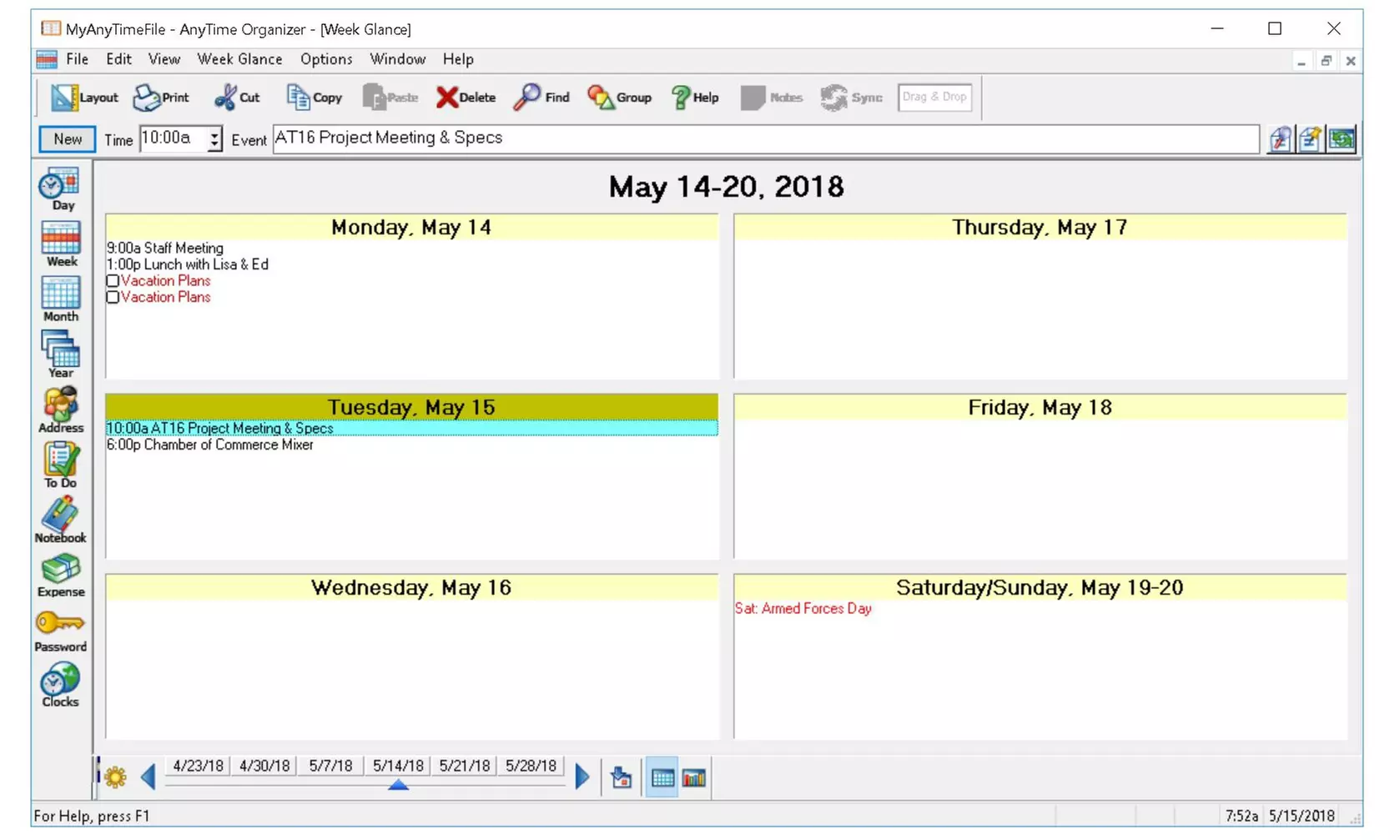Image resolution: width=1400 pixels, height=840 pixels.
Task: Advance to next weeks with right arrow
Action: pos(582,776)
